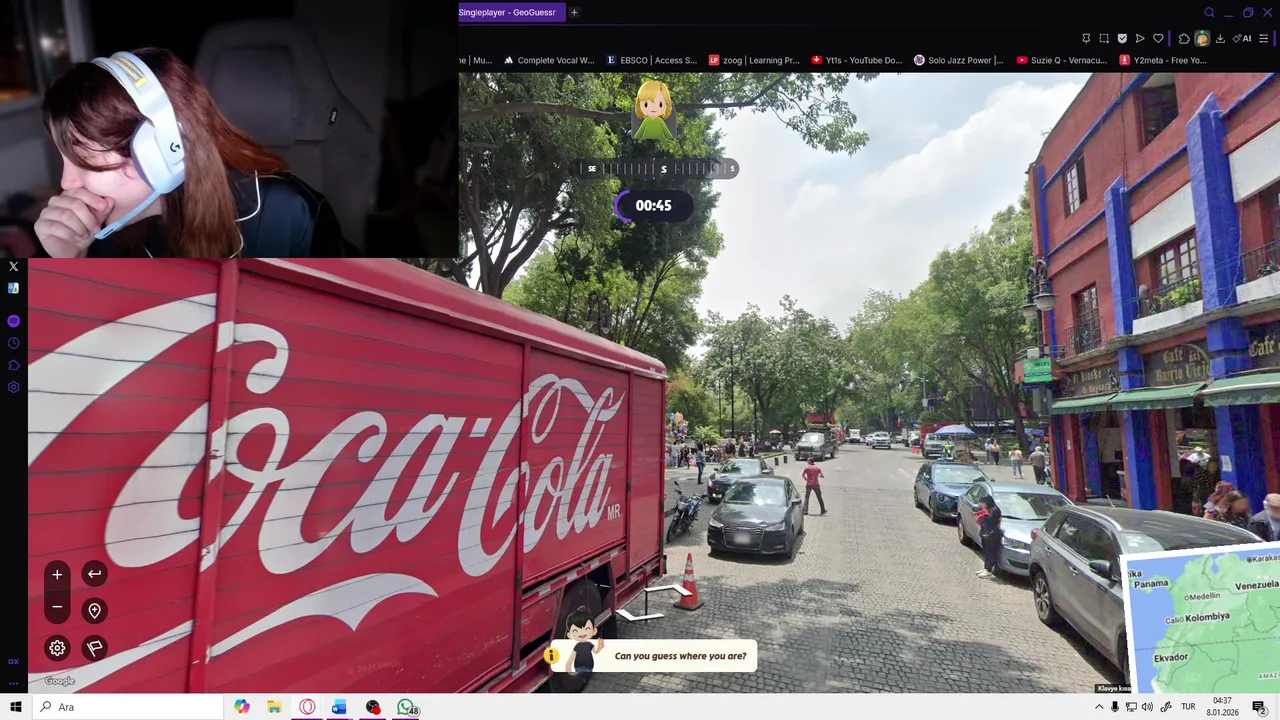The height and width of the screenshot is (720, 1280).
Task: Open downloads arrow toolbar icon
Action: pos(1220,38)
